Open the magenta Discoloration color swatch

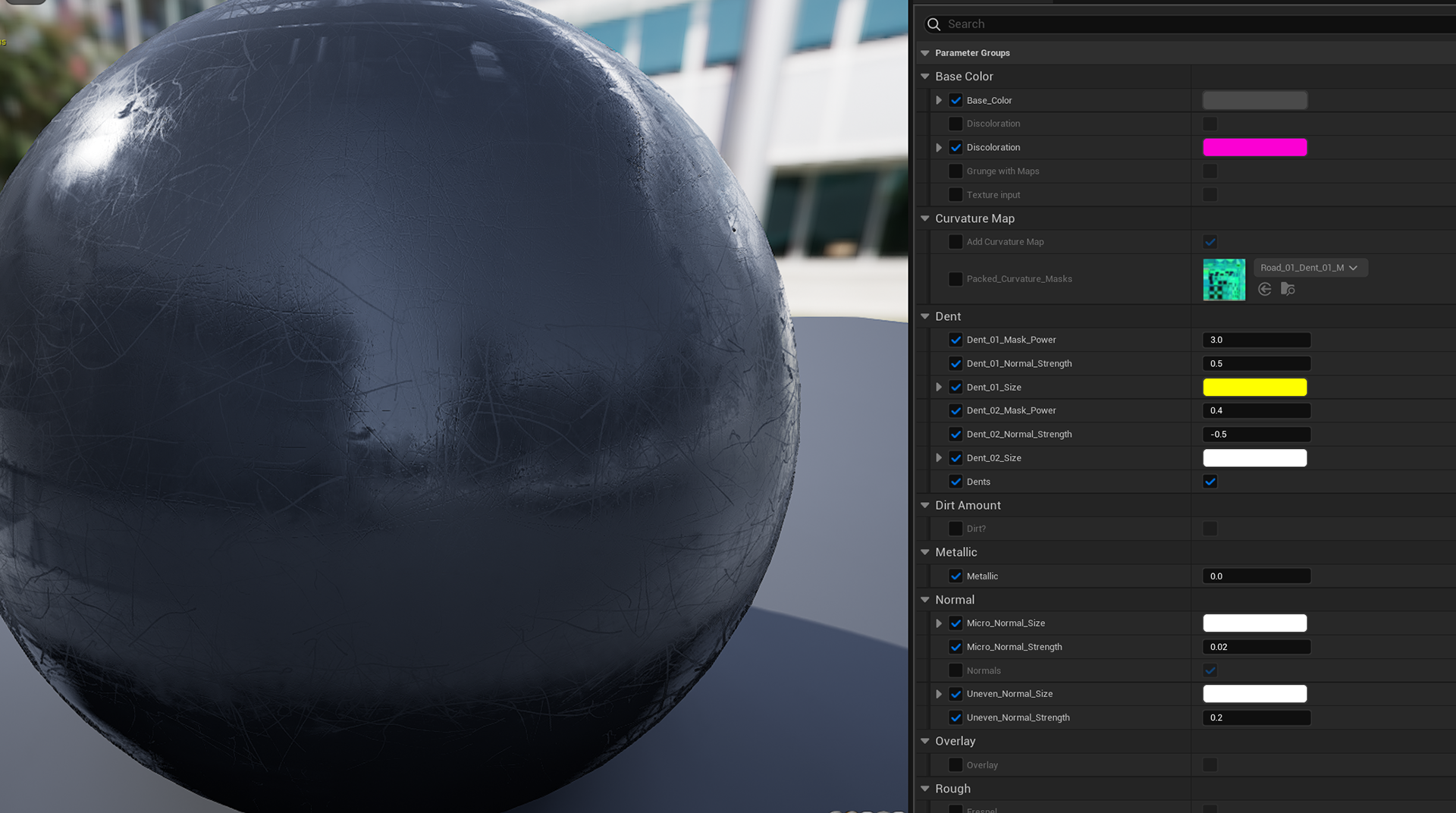pyautogui.click(x=1254, y=147)
